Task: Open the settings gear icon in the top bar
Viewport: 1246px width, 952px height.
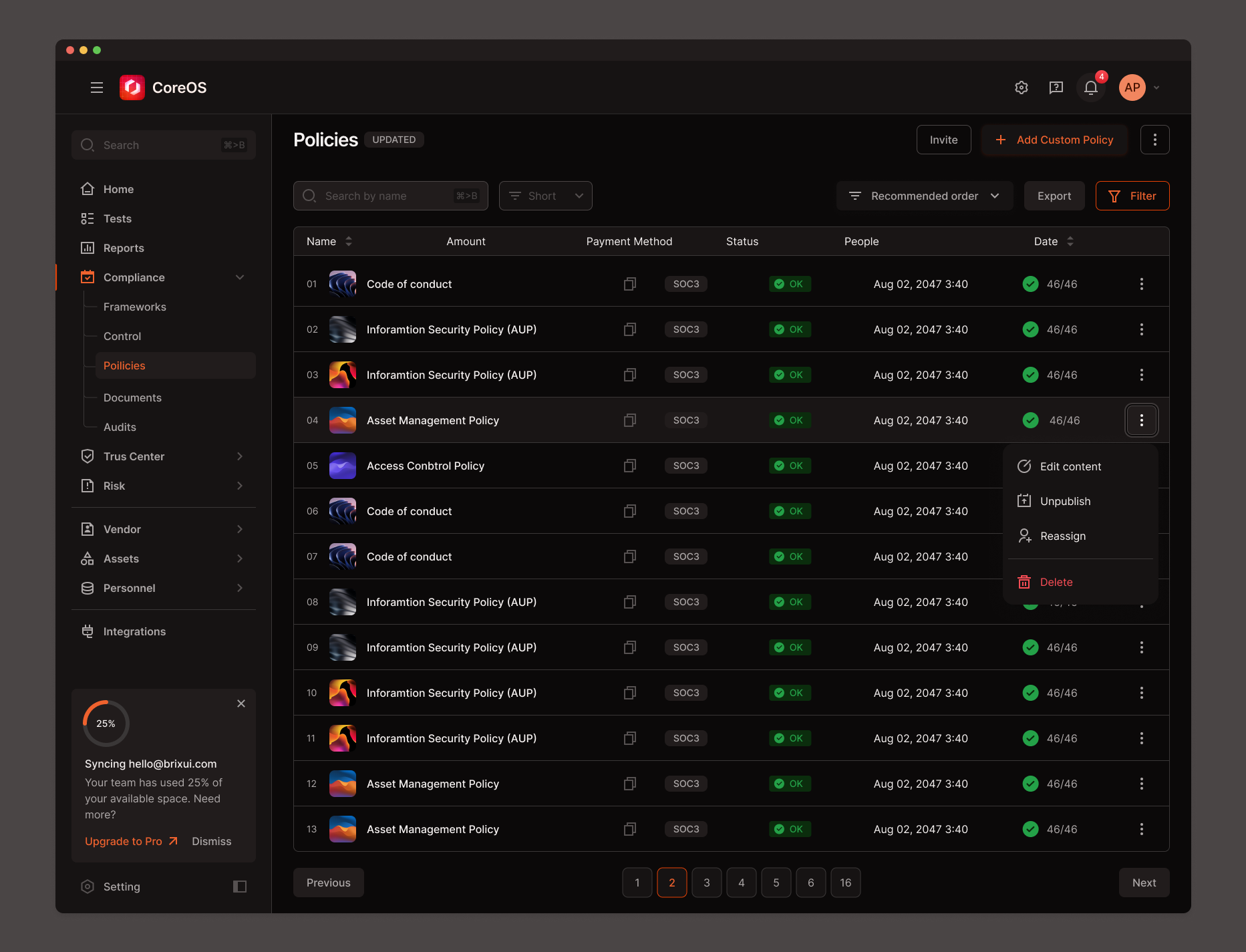Action: click(x=1021, y=88)
